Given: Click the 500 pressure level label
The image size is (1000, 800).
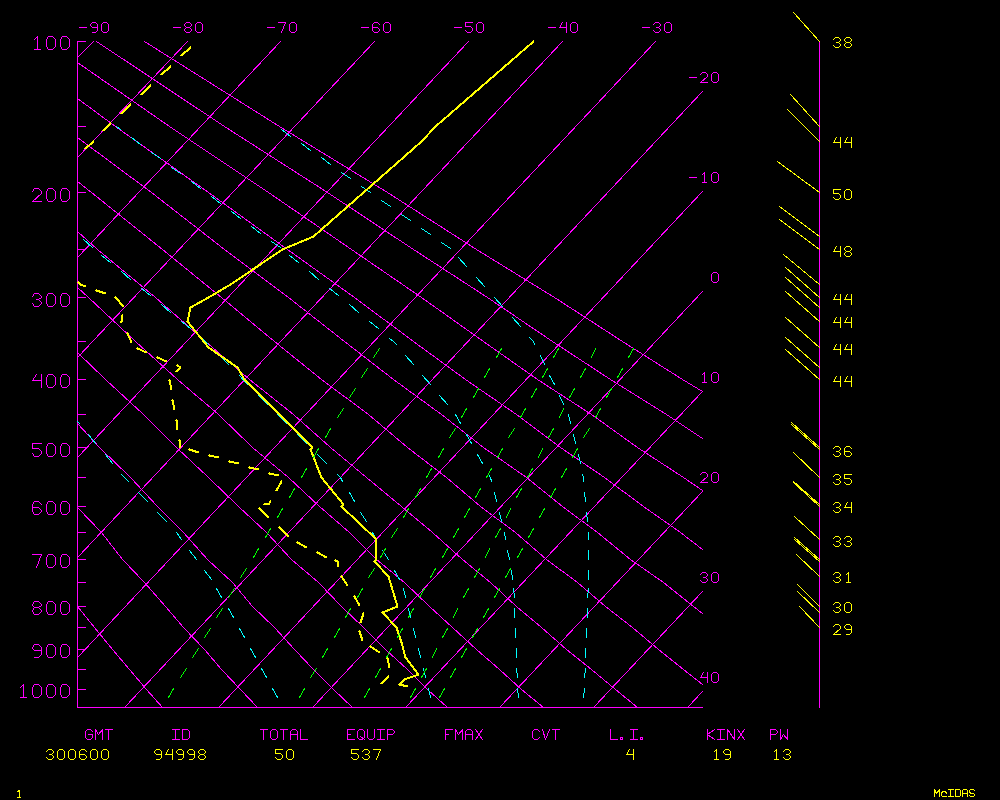Looking at the screenshot, I should [50, 451].
